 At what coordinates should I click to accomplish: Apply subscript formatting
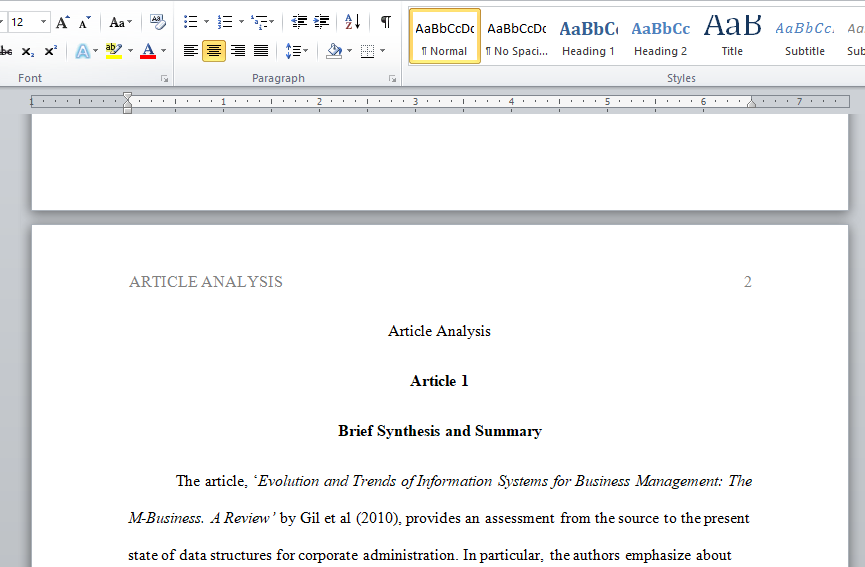(x=28, y=51)
